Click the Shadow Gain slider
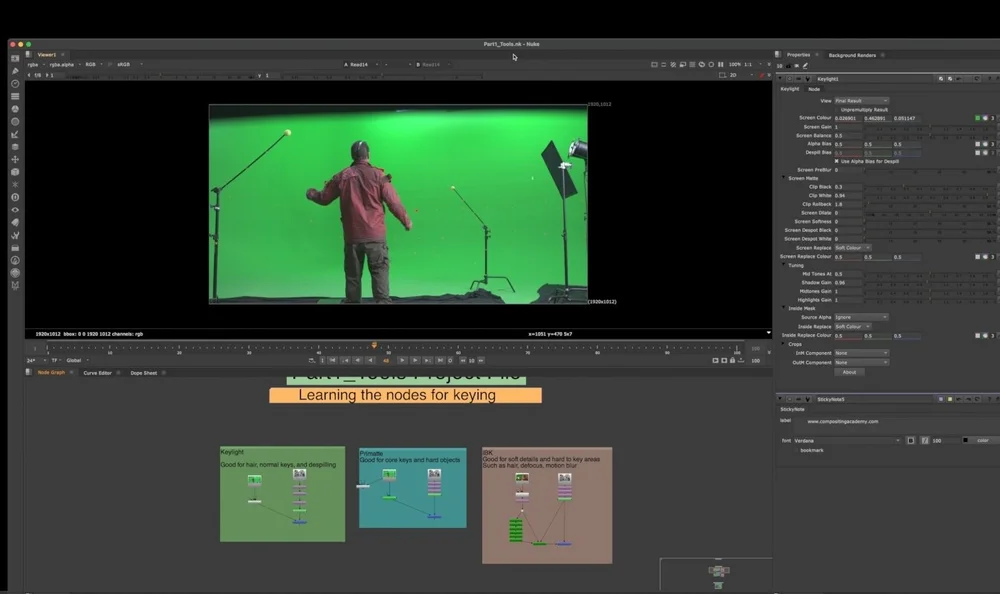The width and height of the screenshot is (1000, 594). coord(930,283)
